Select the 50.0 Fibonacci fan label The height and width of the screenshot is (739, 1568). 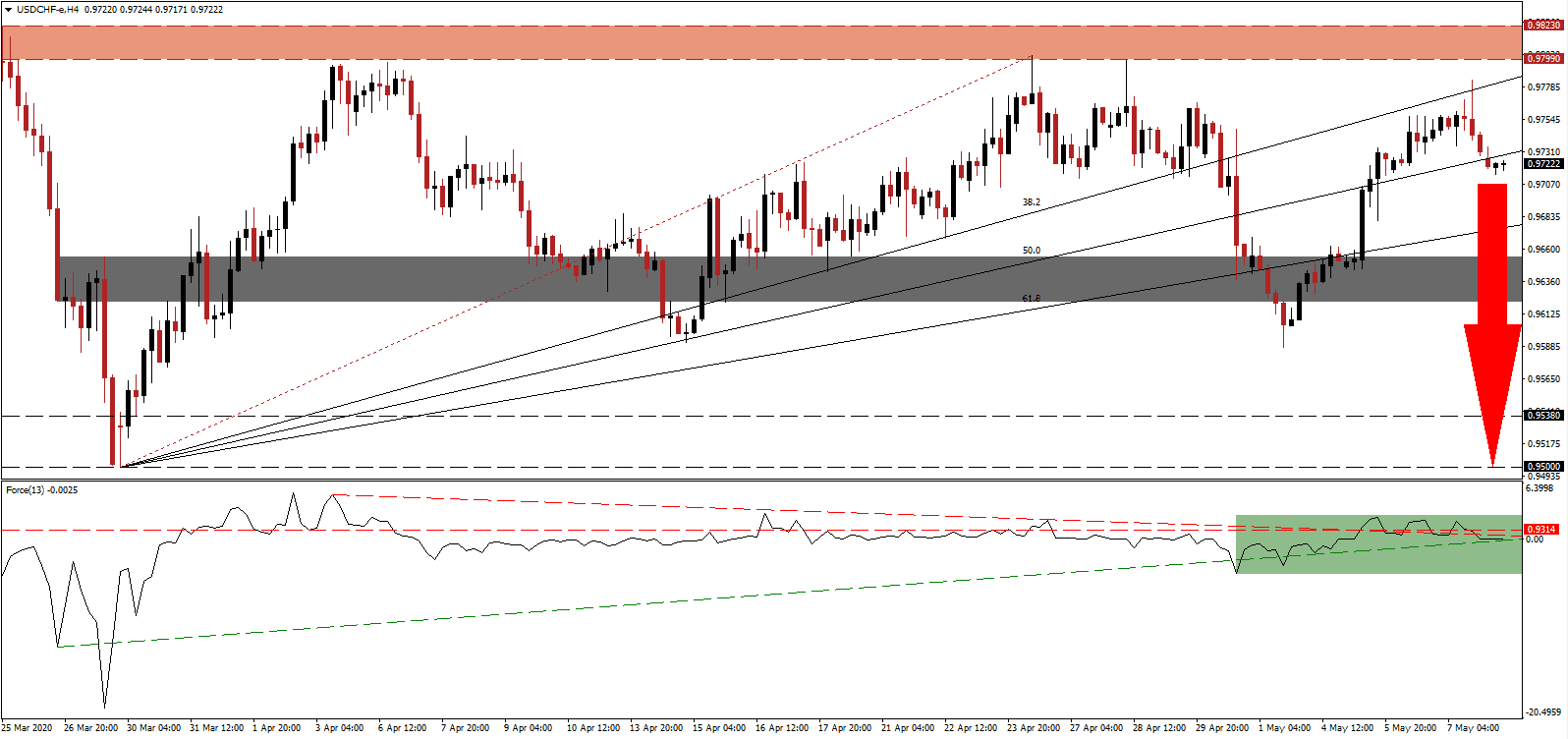[x=1031, y=251]
